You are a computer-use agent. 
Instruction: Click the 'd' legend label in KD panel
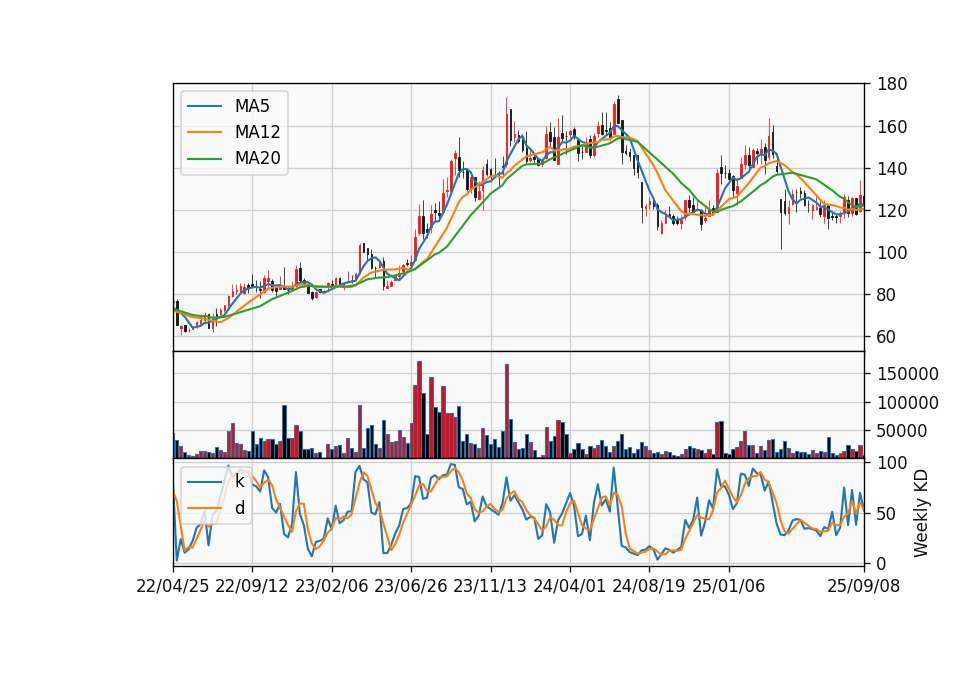(x=239, y=508)
